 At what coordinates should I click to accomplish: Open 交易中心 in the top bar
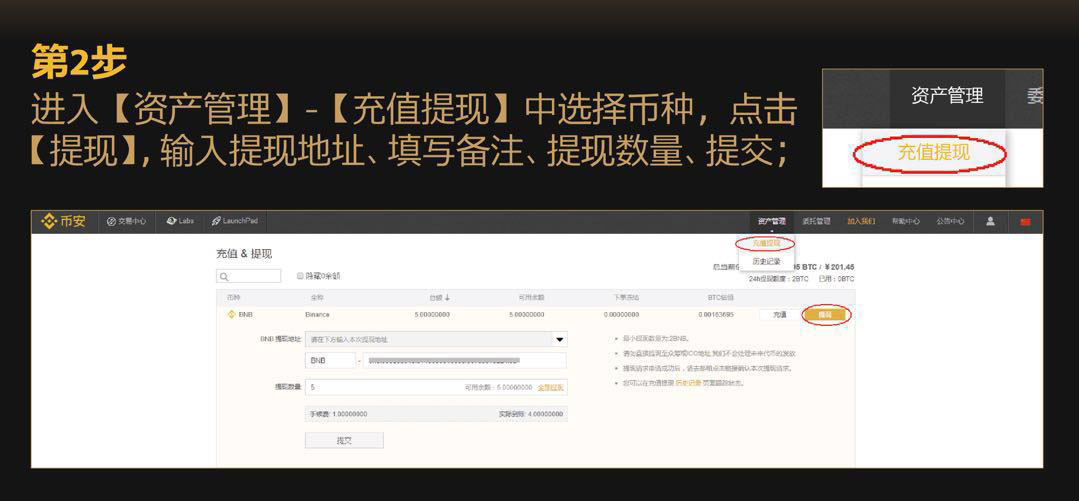[127, 222]
